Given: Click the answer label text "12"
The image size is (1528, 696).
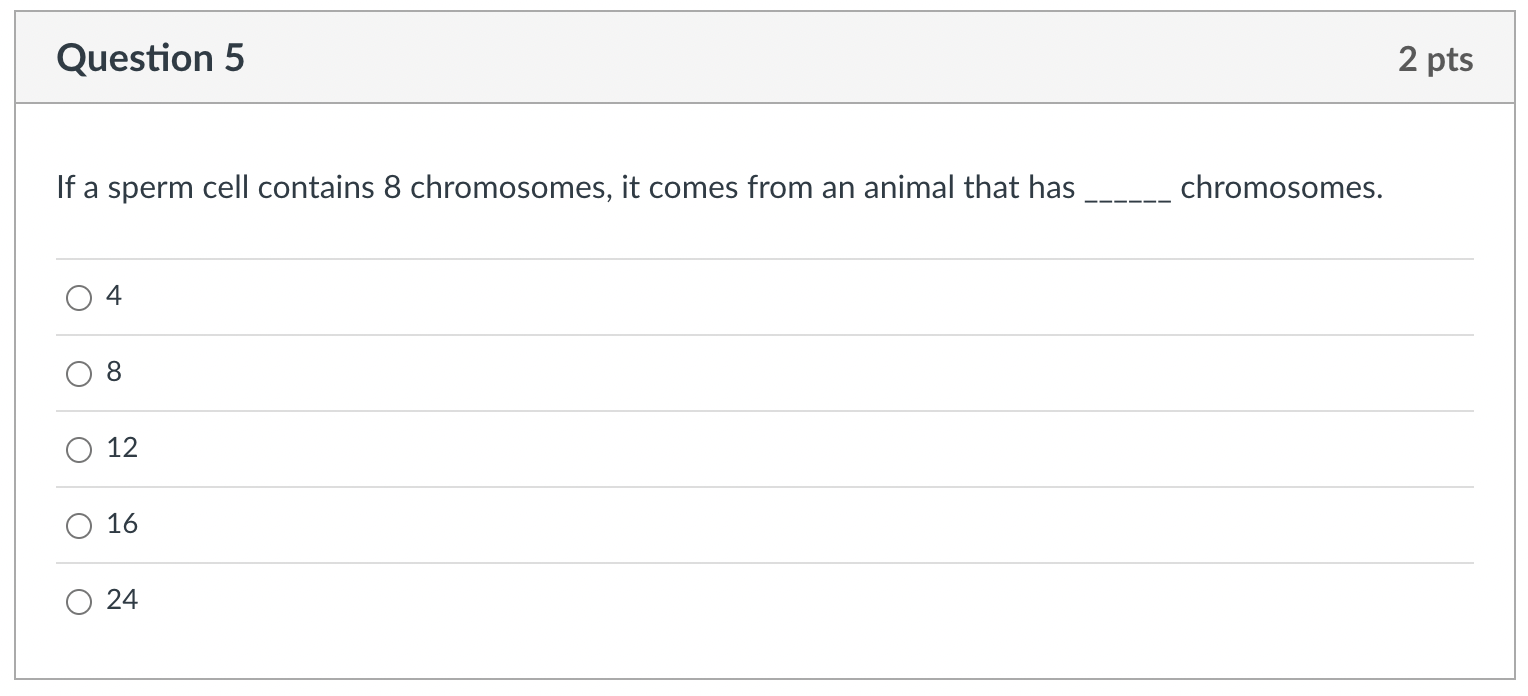Looking at the screenshot, I should pos(122,448).
